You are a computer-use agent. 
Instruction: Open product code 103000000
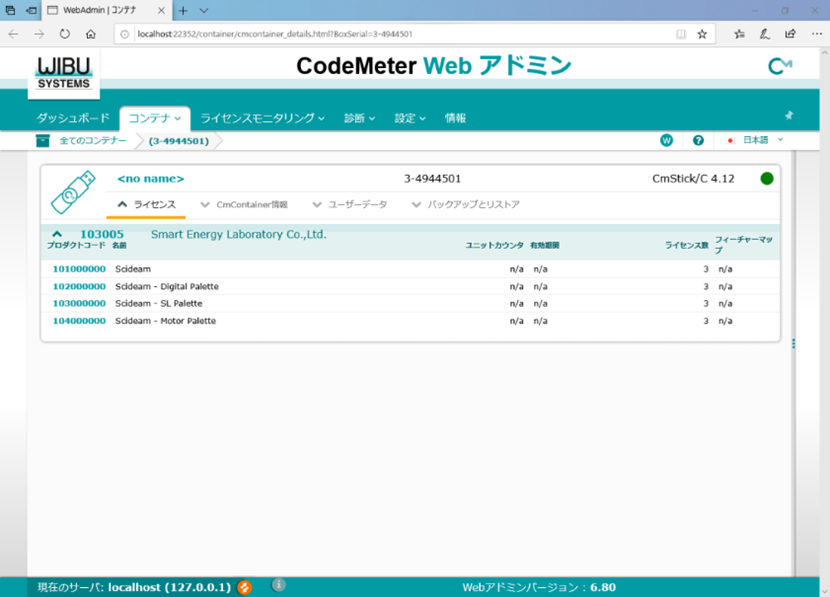pos(79,303)
